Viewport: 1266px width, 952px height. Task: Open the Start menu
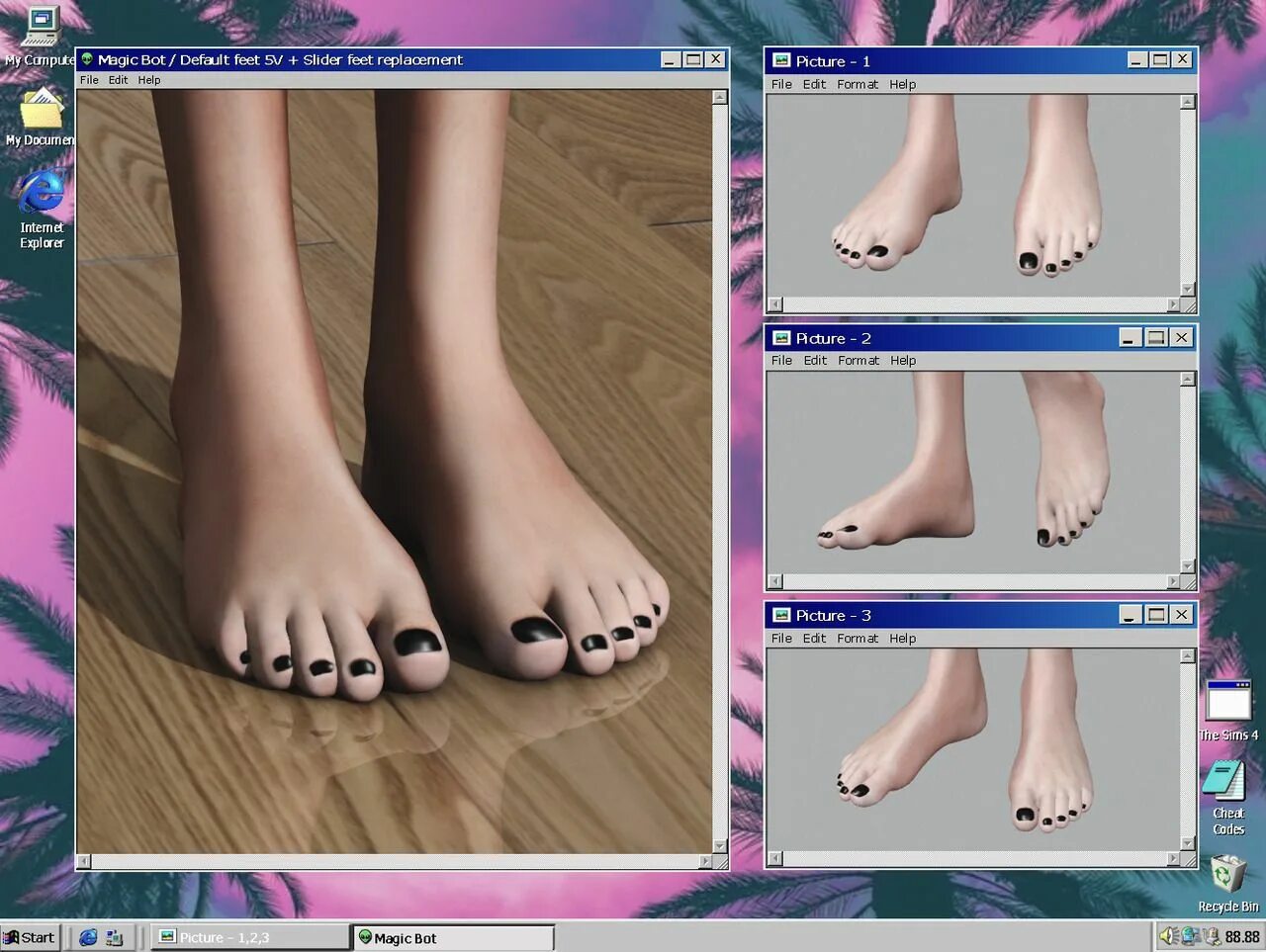tap(30, 937)
